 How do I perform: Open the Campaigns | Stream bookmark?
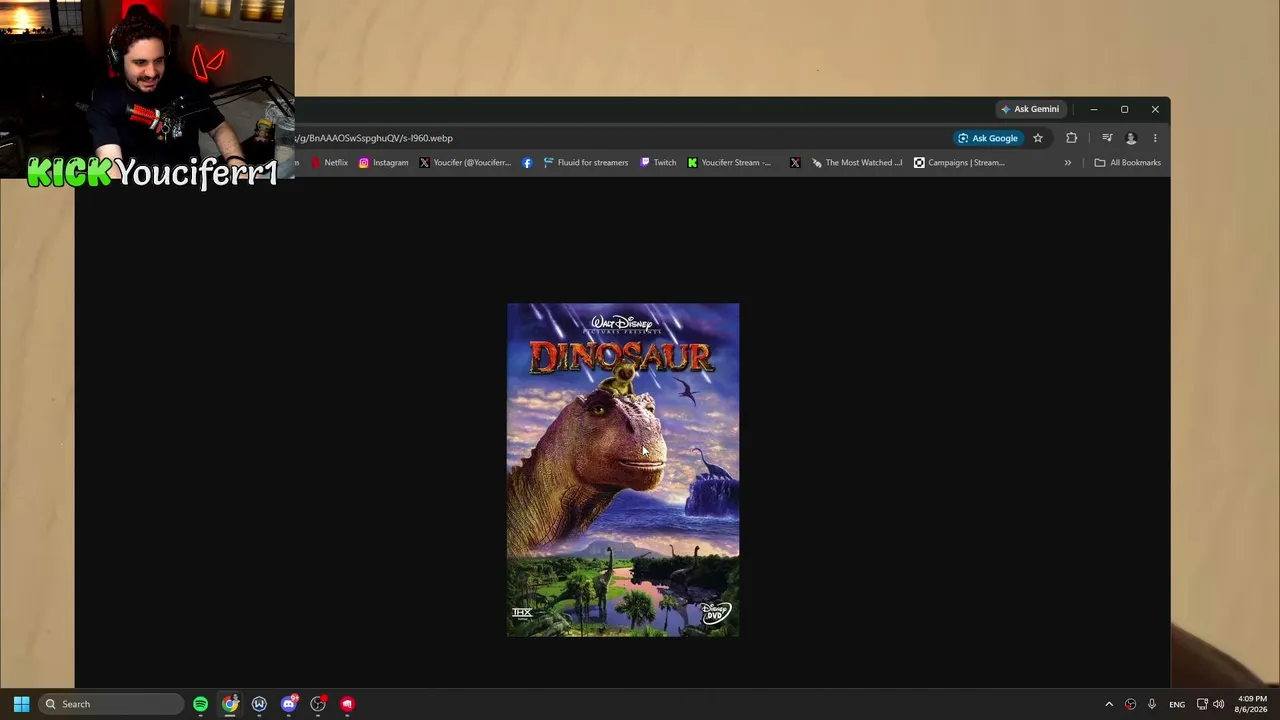click(x=959, y=162)
